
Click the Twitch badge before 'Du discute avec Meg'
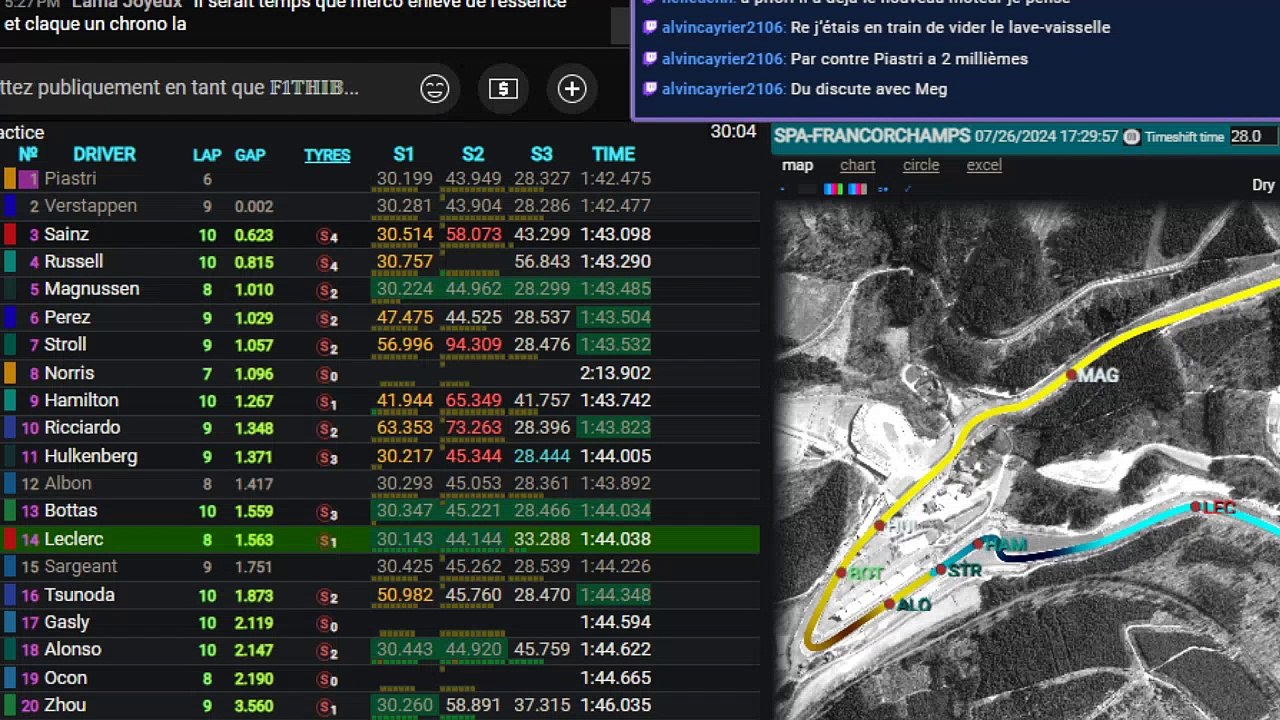[650, 89]
